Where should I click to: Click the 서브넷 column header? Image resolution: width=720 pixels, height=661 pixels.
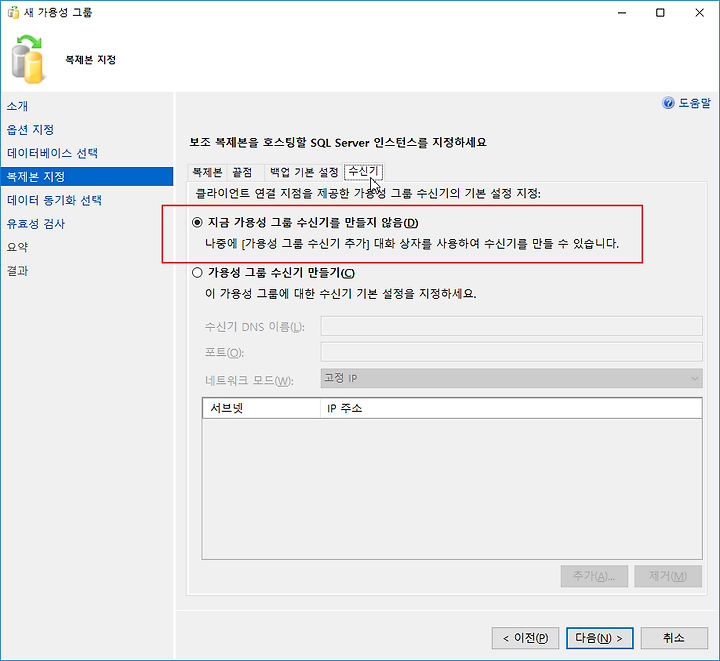tap(261, 408)
